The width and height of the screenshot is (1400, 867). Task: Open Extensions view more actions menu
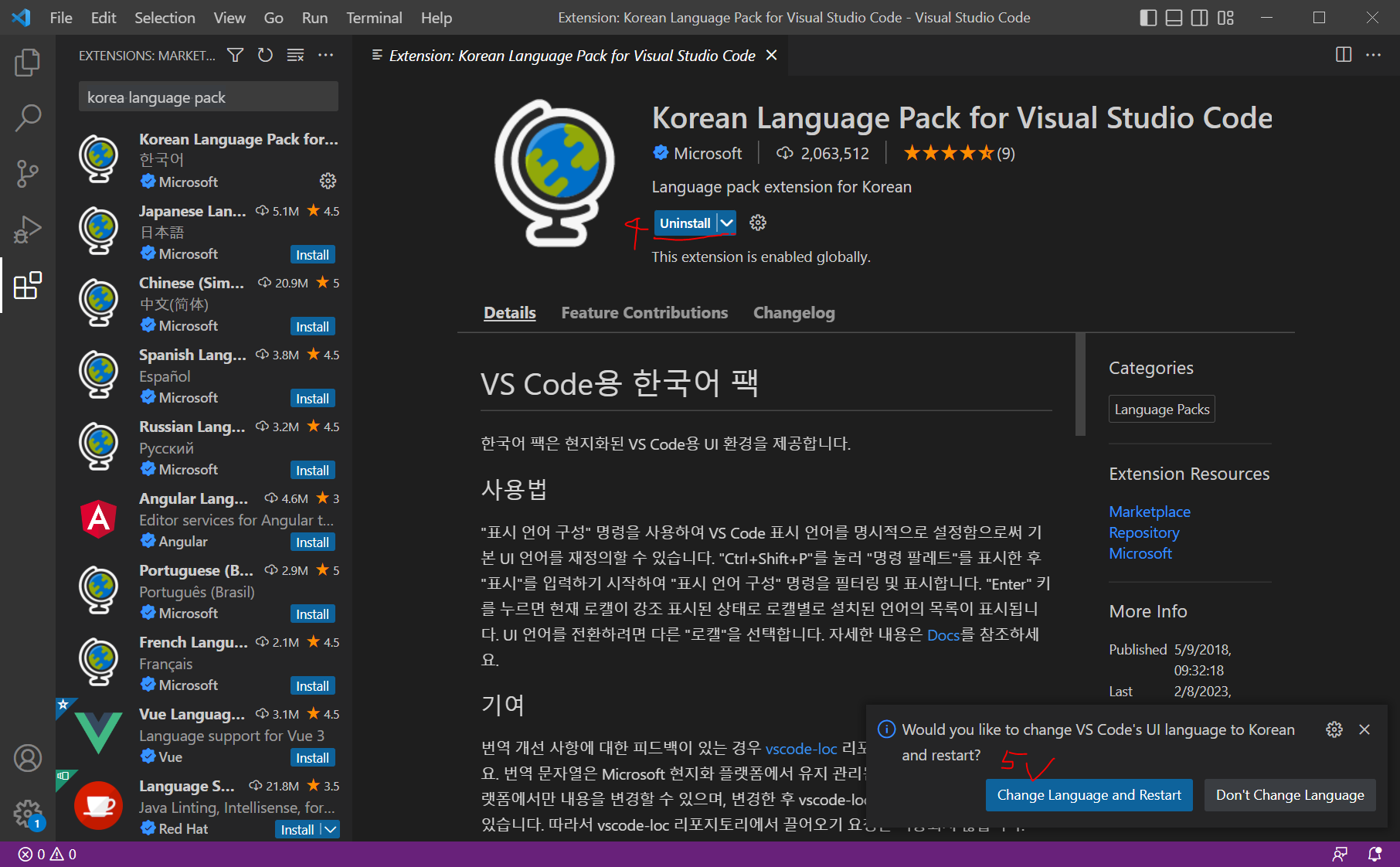(325, 55)
